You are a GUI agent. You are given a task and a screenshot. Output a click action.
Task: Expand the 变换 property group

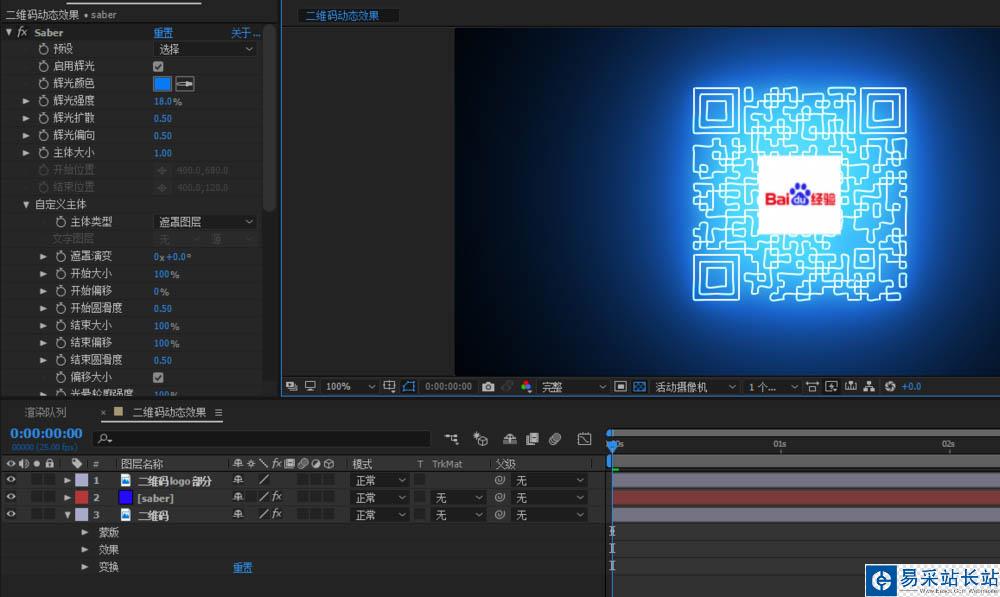[x=85, y=567]
